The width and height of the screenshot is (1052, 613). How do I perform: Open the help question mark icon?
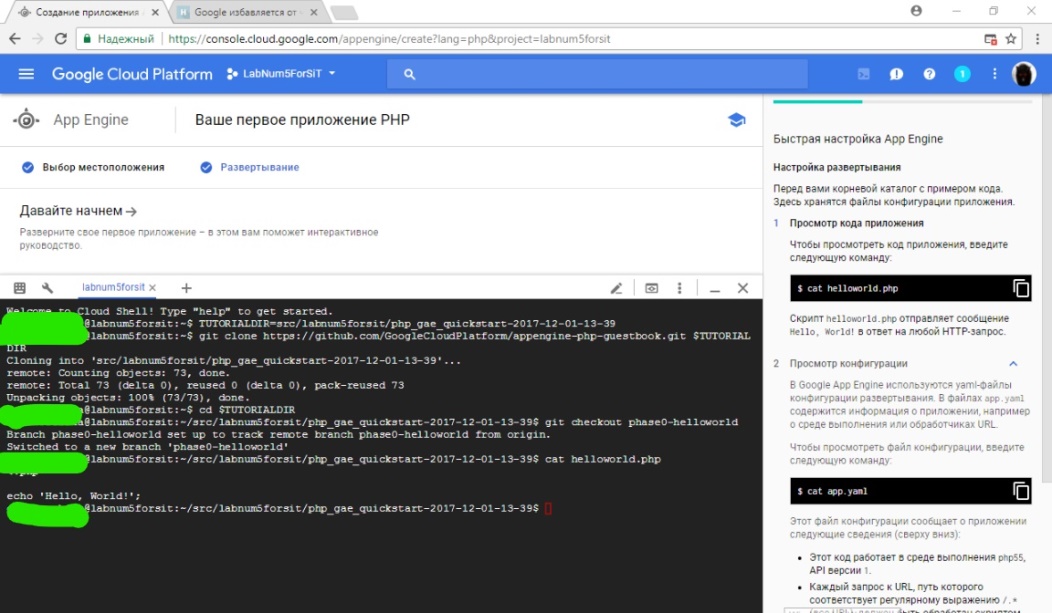(929, 74)
